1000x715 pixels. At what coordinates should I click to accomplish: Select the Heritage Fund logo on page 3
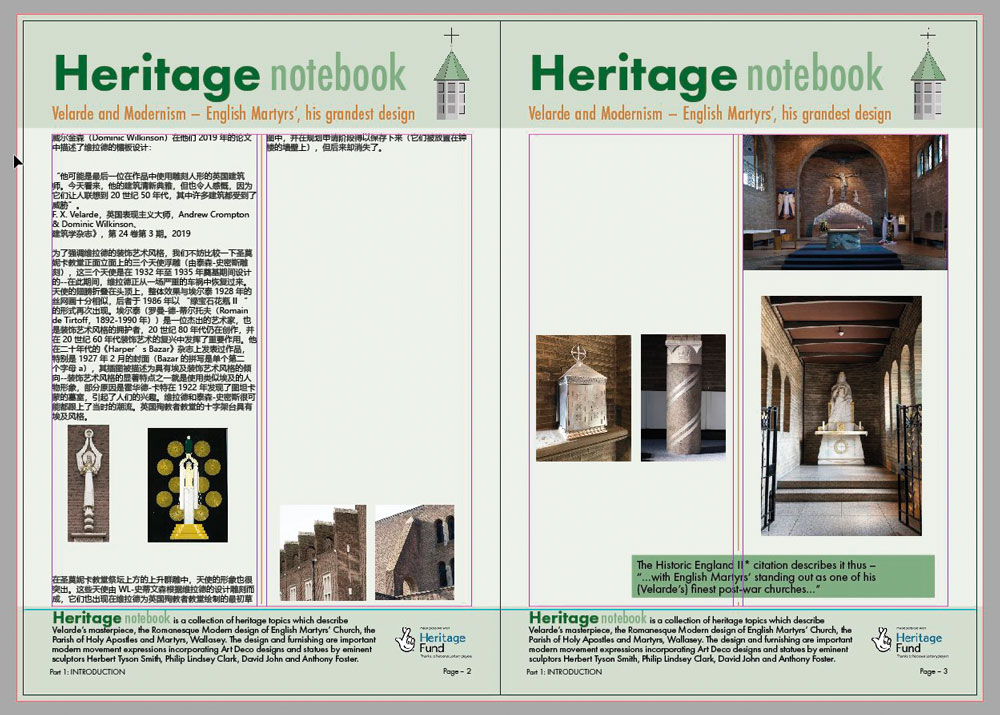910,641
